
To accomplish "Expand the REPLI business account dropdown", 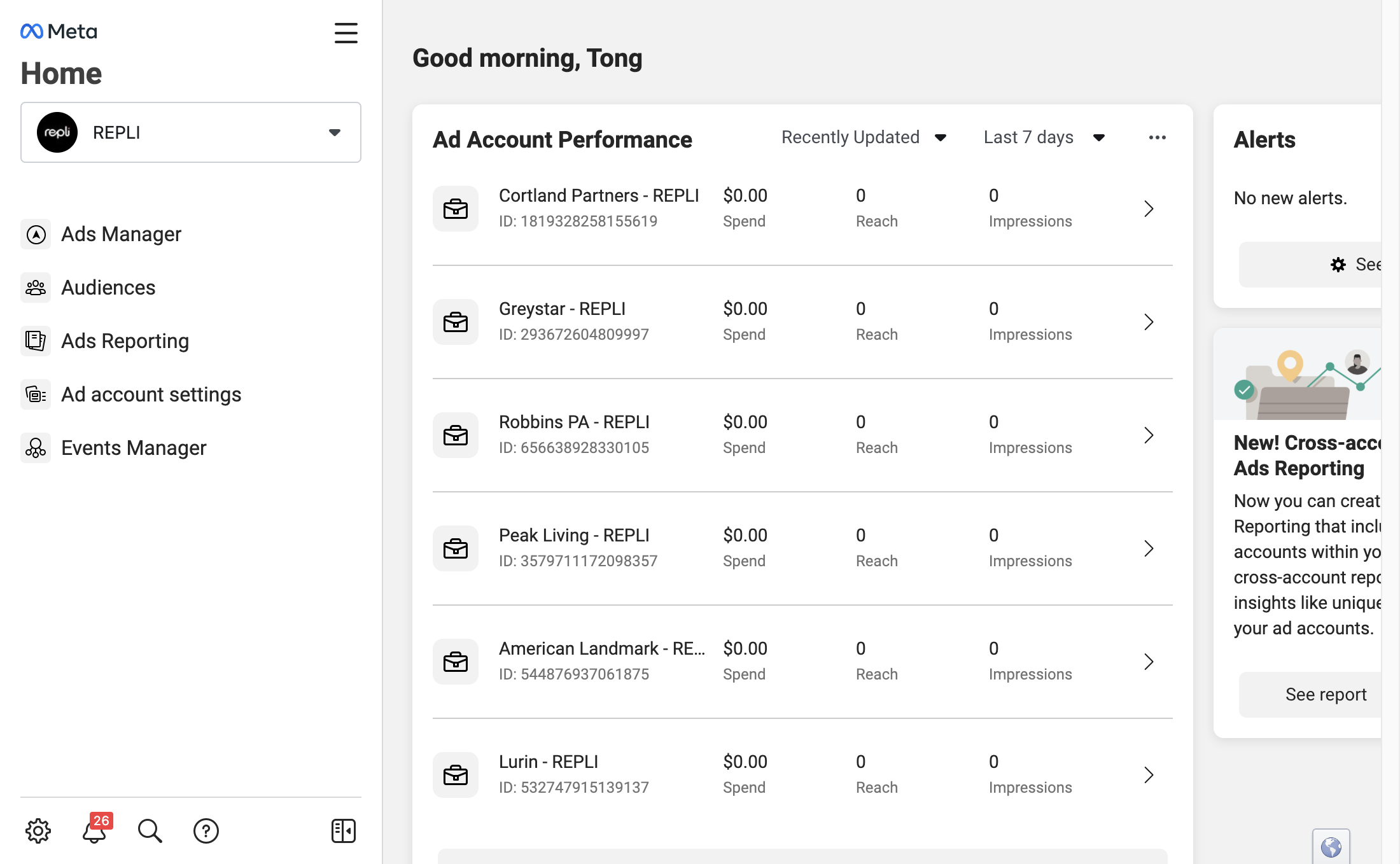I will tap(191, 132).
